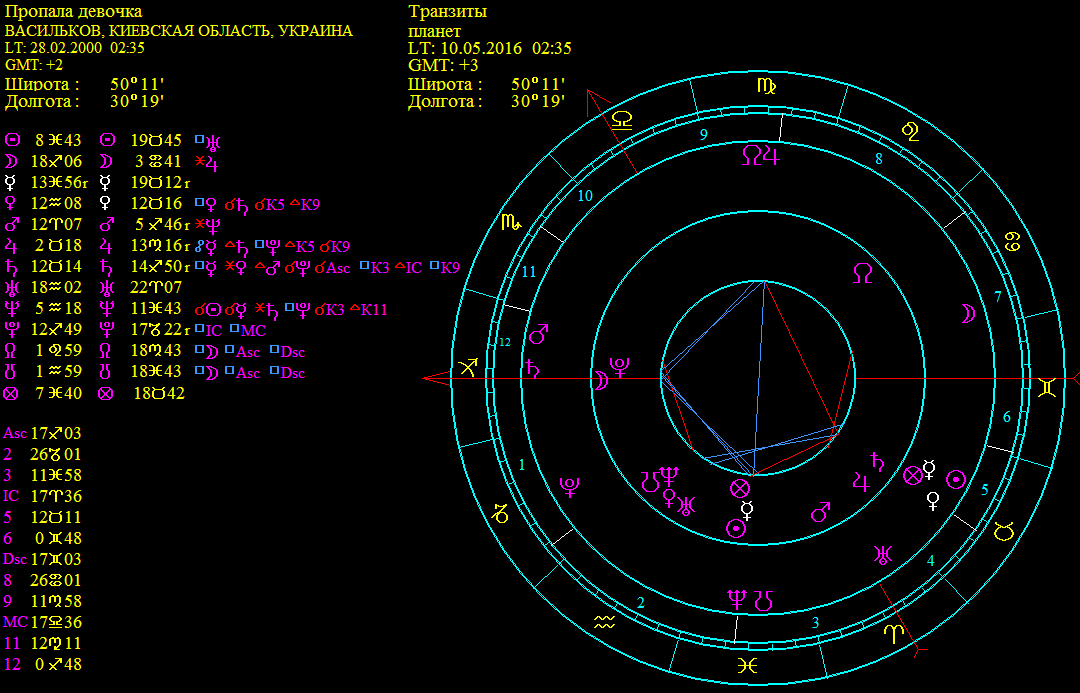The image size is (1080, 693).
Task: Click the transit date 10.05.2016 line
Action: click(x=490, y=47)
